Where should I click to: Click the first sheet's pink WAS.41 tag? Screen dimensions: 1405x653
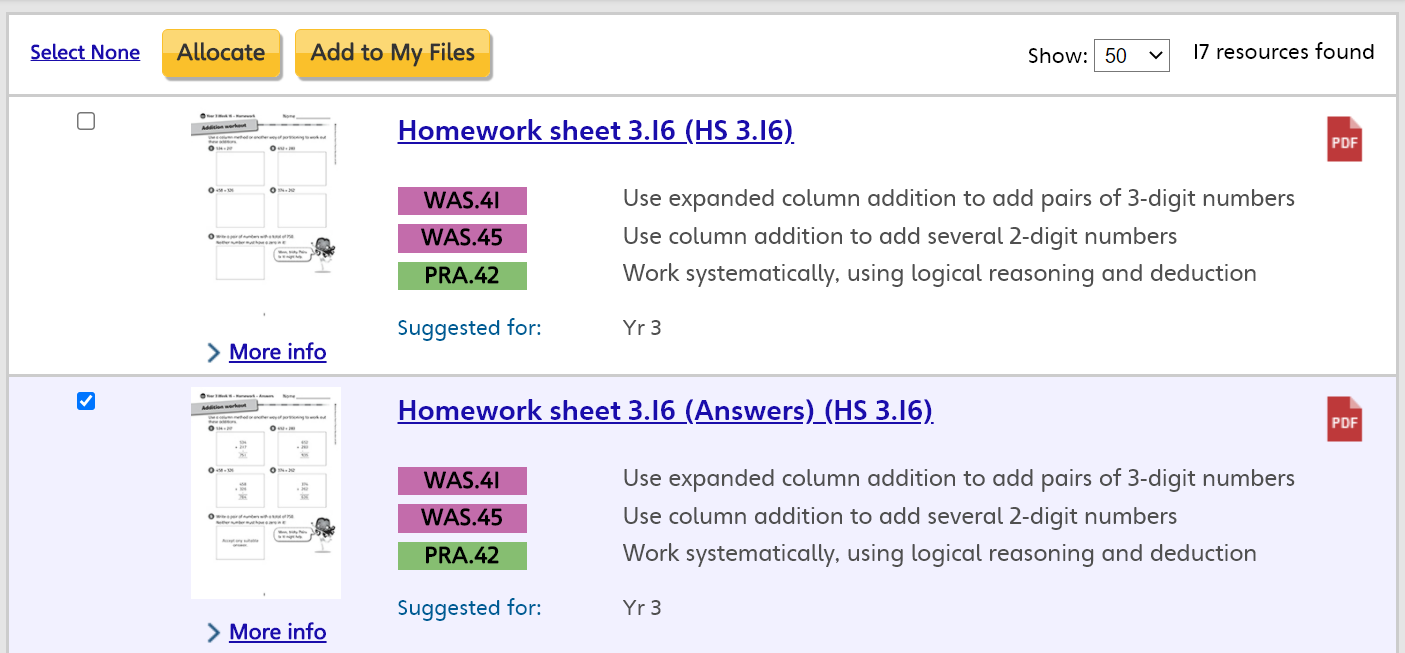[462, 201]
